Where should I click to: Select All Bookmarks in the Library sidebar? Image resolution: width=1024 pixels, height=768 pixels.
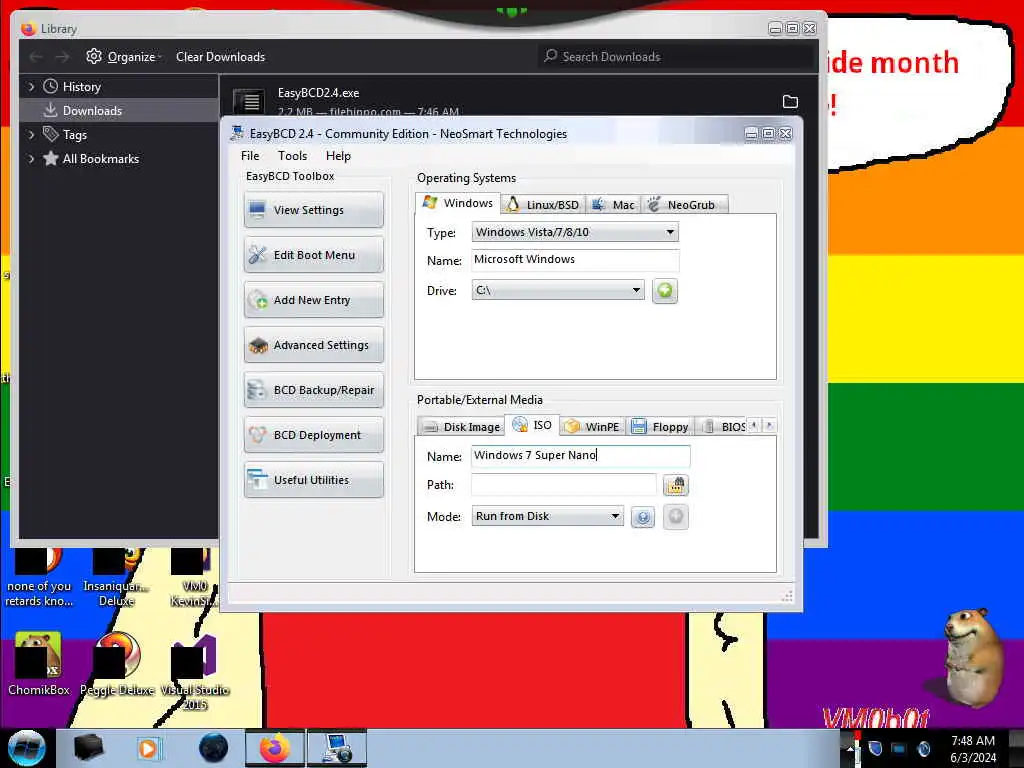point(101,159)
